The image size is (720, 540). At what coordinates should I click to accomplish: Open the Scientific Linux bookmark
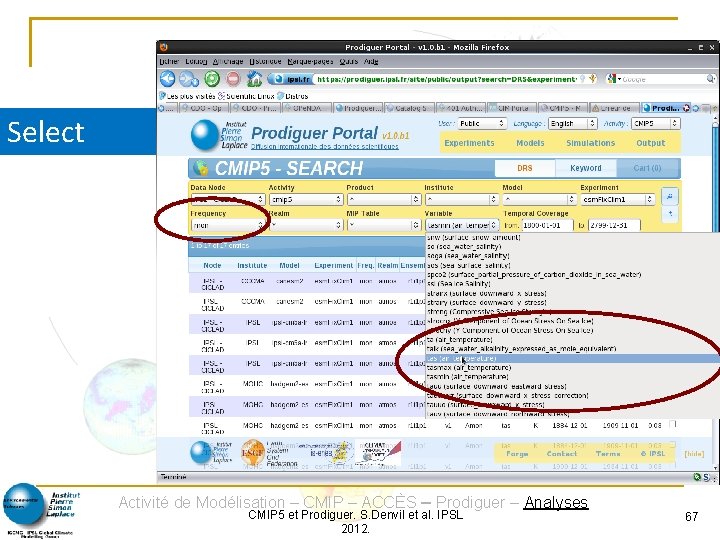click(246, 96)
